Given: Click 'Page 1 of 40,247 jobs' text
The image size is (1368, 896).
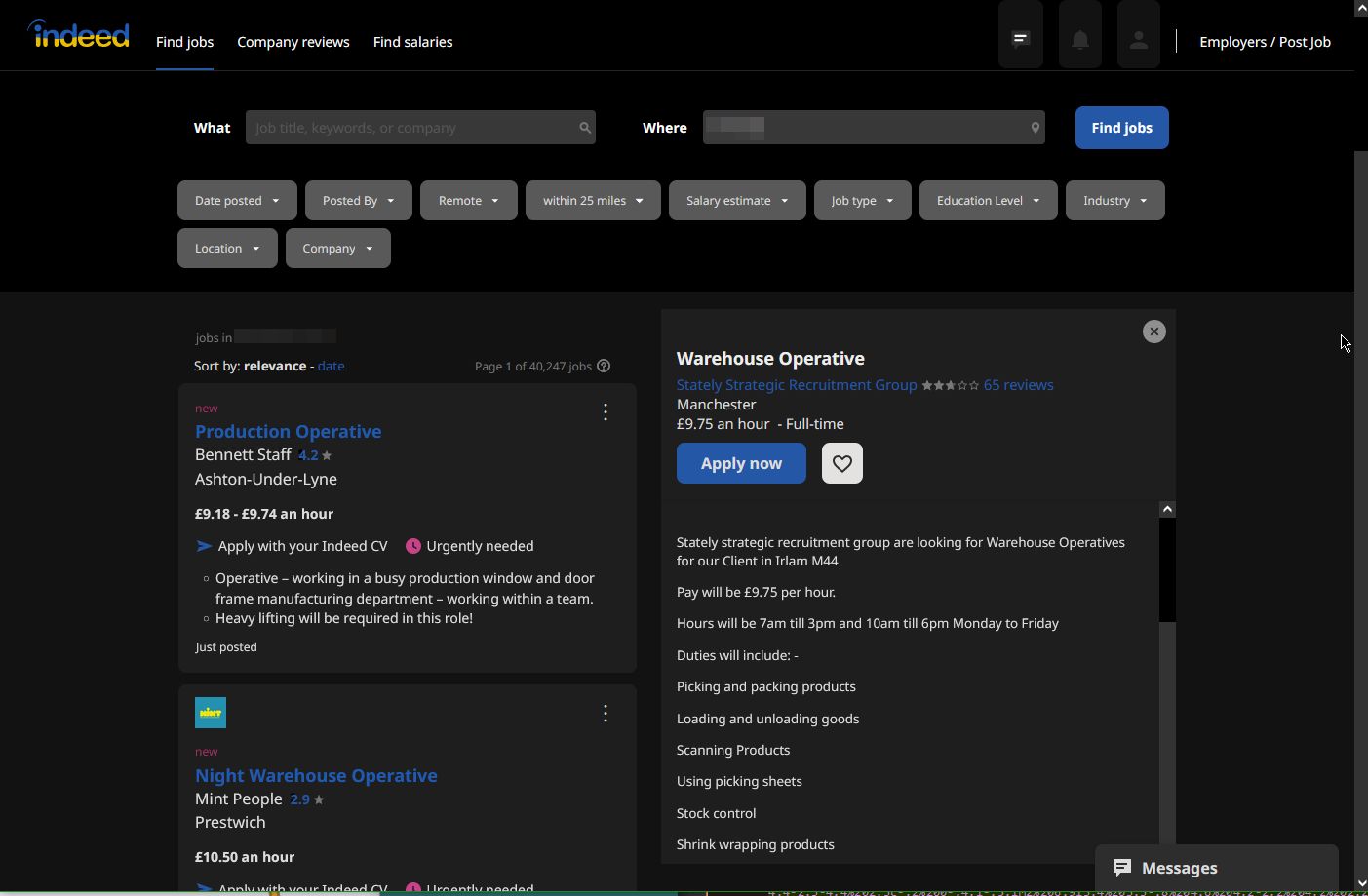Looking at the screenshot, I should [533, 366].
